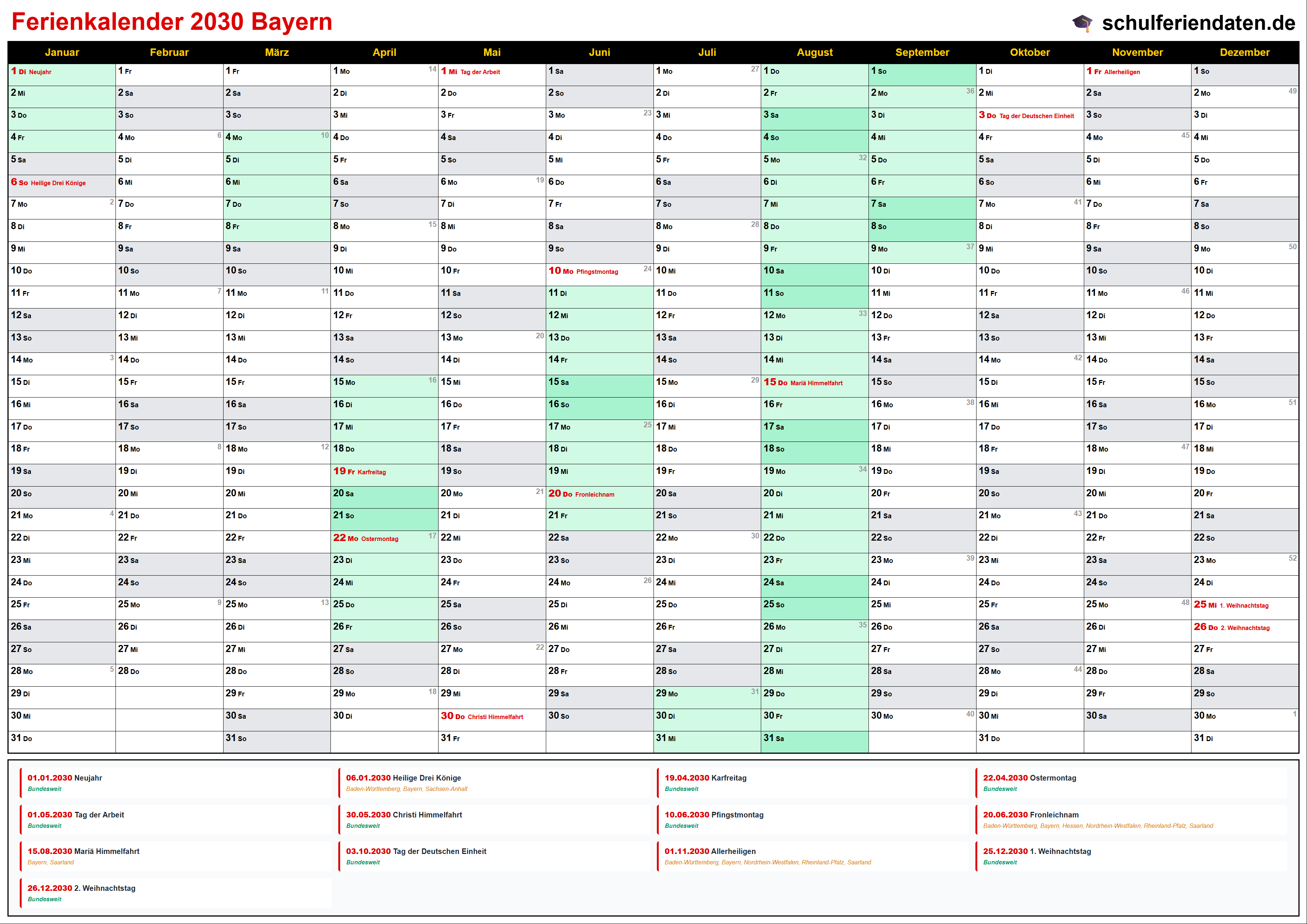Screen dimensions: 1307x924
Task: Click the Ferienkalender 2030 Bayern title
Action: [x=172, y=22]
